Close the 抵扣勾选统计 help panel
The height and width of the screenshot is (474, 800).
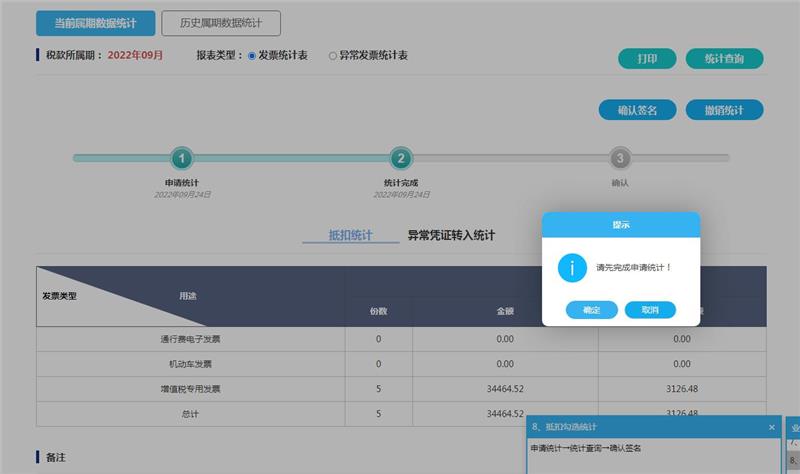tap(771, 427)
